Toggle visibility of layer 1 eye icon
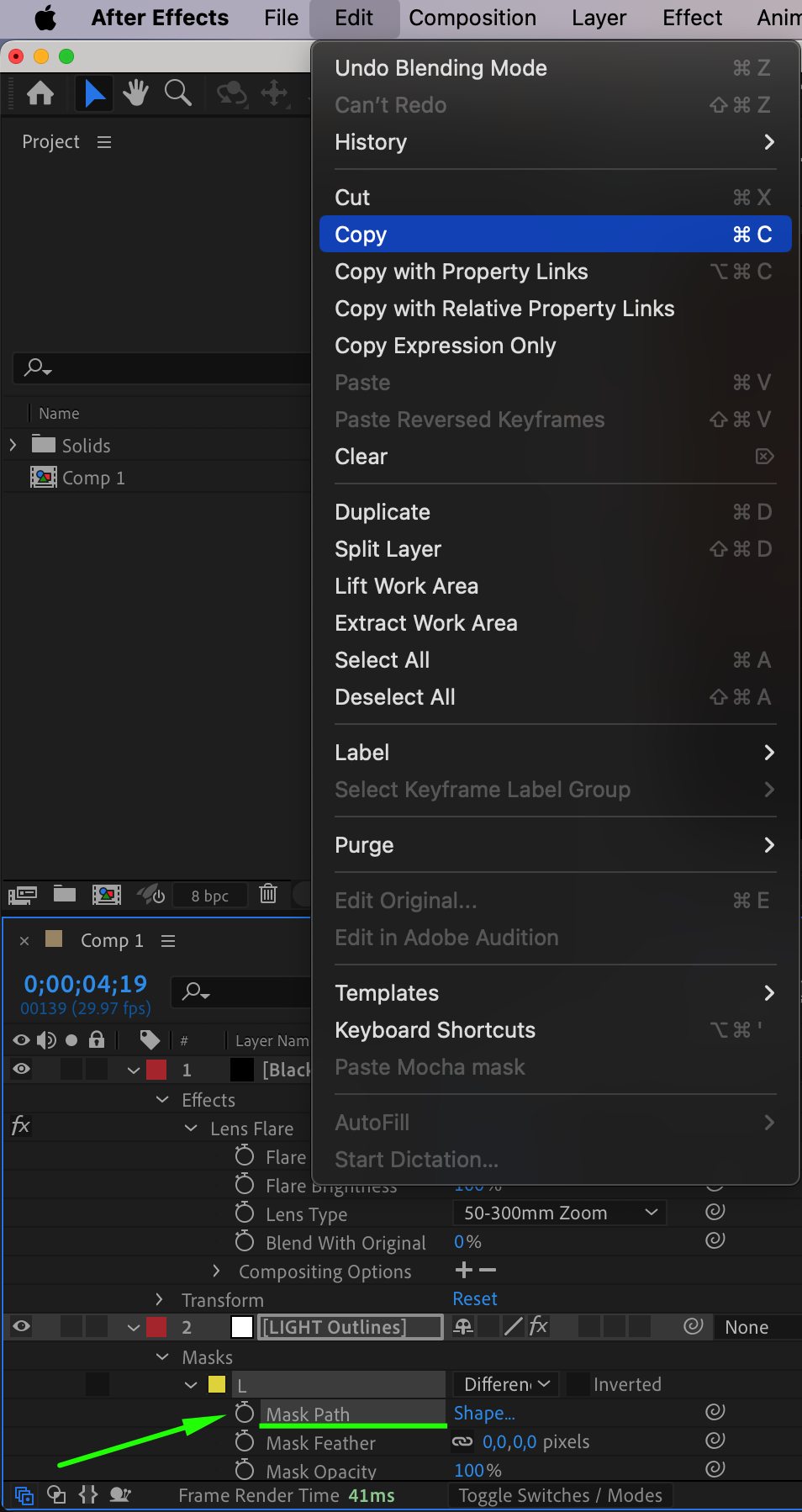Image resolution: width=802 pixels, height=1512 pixels. (22, 1069)
